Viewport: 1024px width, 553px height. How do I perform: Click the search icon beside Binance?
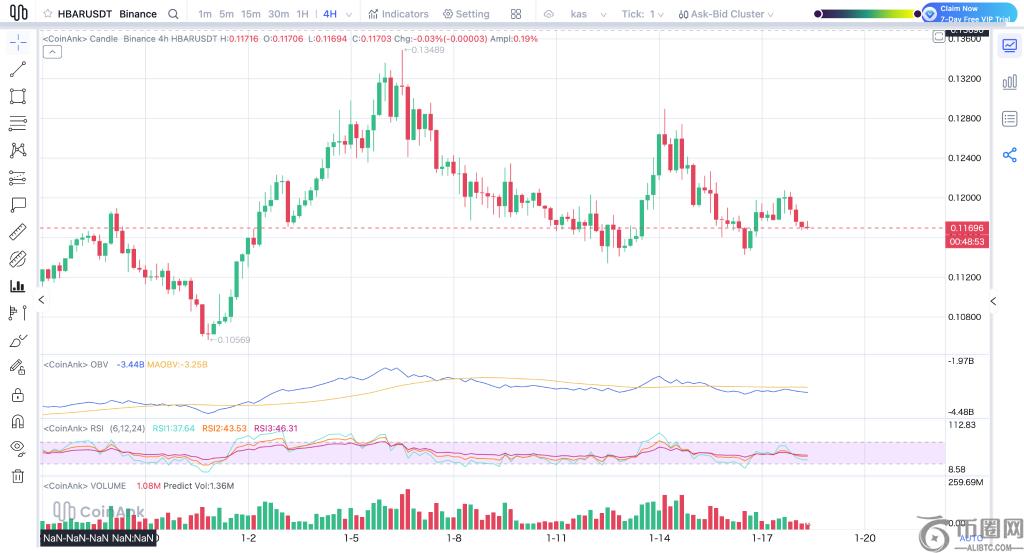(x=174, y=14)
